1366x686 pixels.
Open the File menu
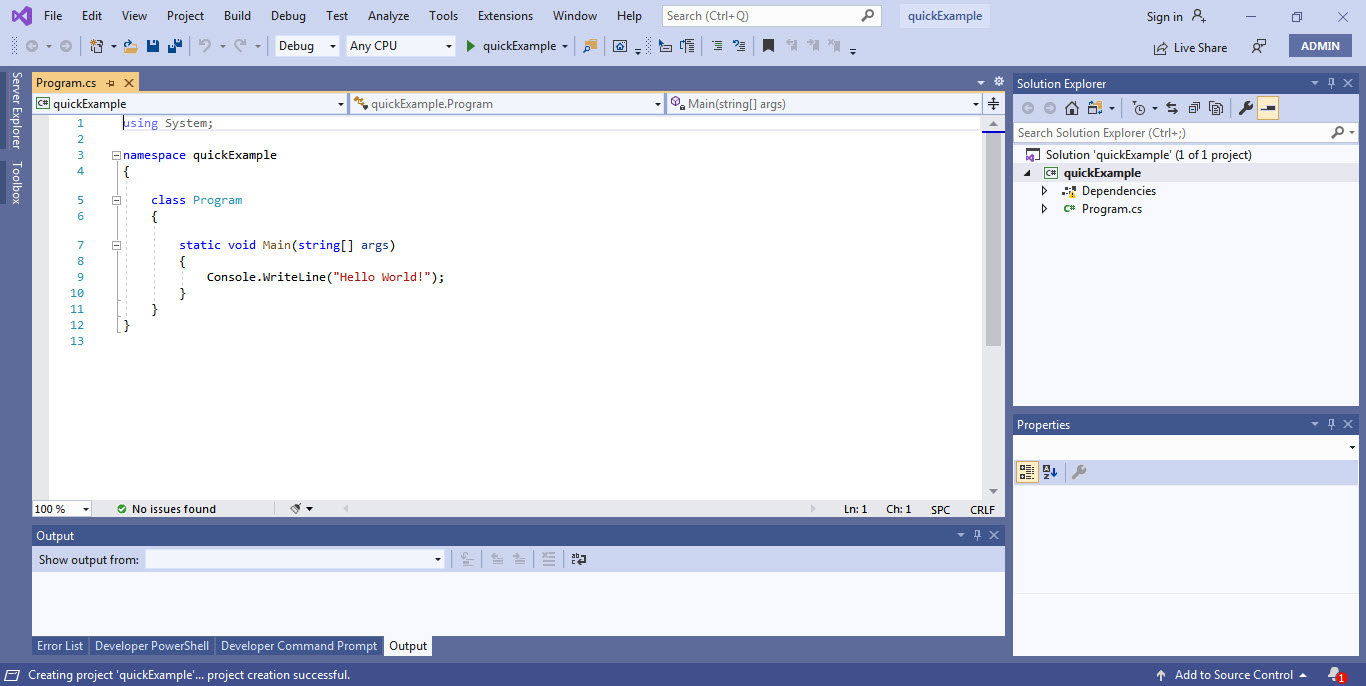click(53, 16)
